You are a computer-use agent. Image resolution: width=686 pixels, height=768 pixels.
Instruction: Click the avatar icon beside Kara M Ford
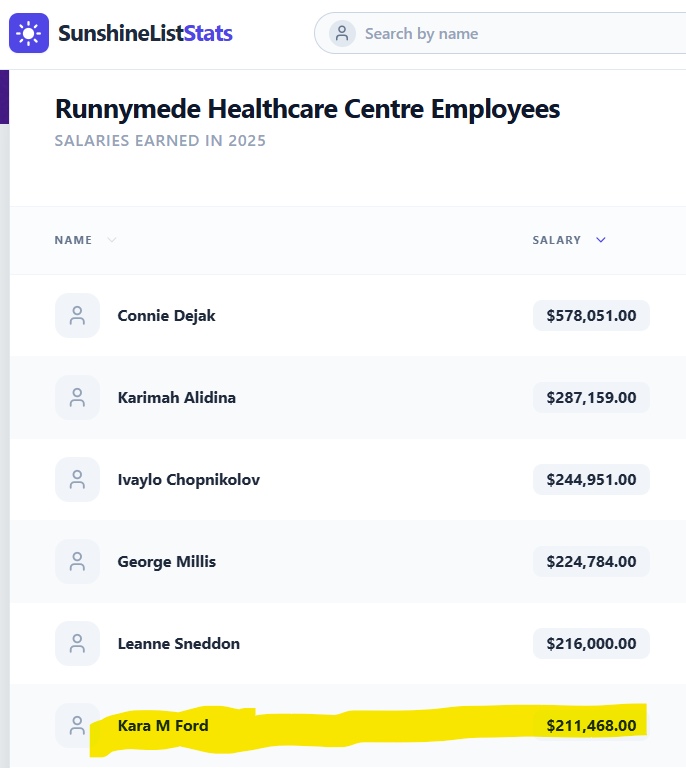[x=77, y=725]
